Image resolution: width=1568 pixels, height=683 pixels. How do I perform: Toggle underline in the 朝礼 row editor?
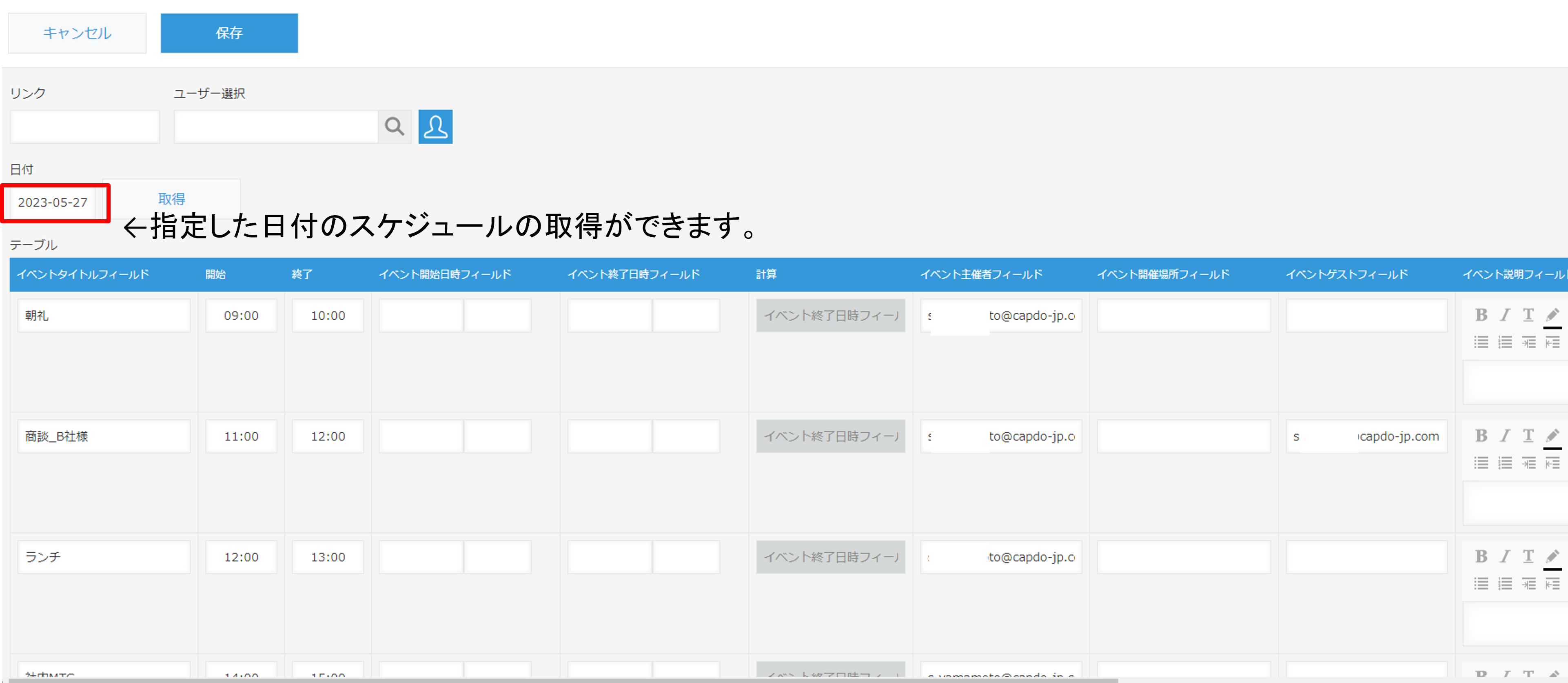(1528, 315)
